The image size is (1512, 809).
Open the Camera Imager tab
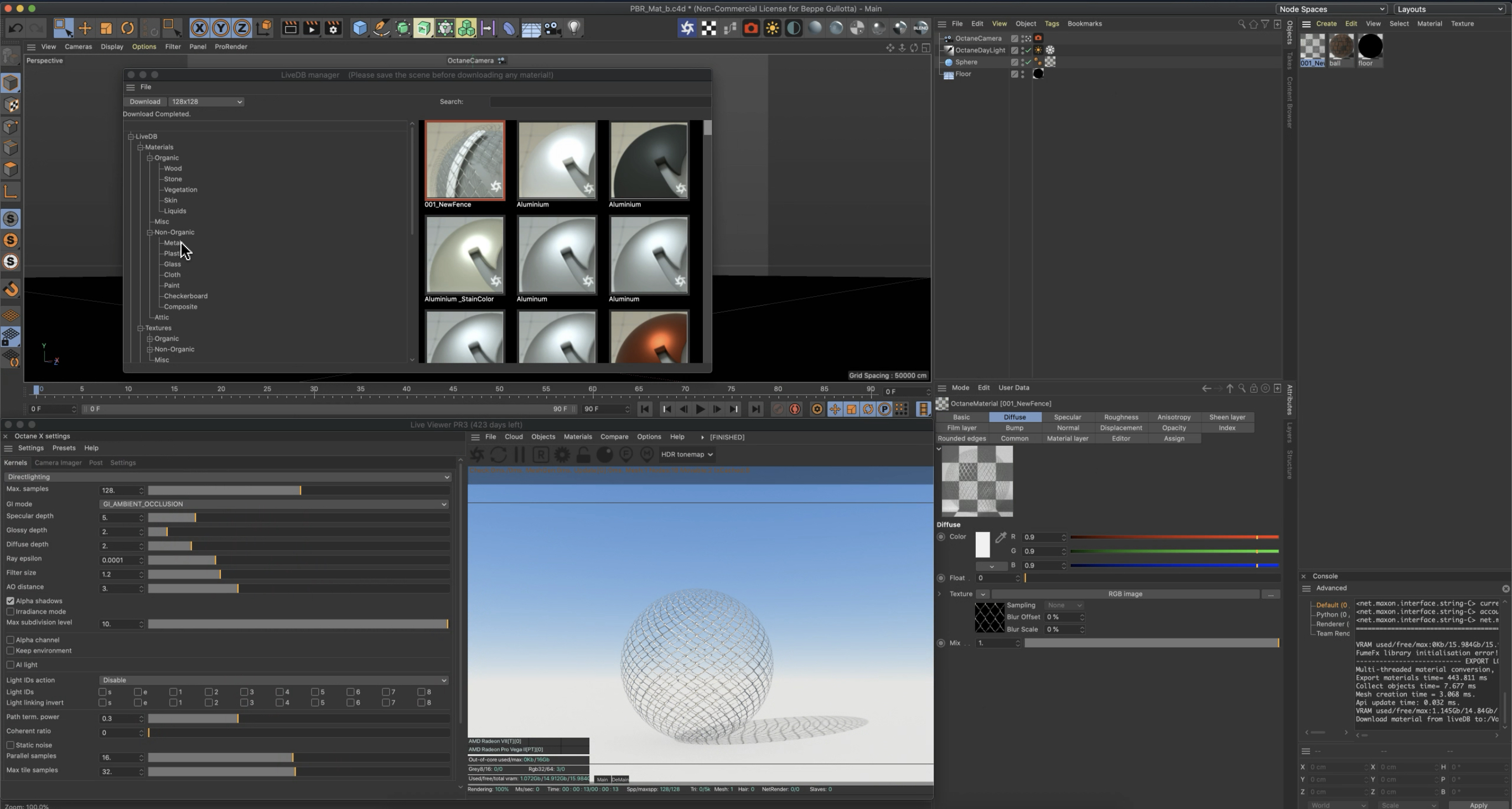pyautogui.click(x=58, y=462)
